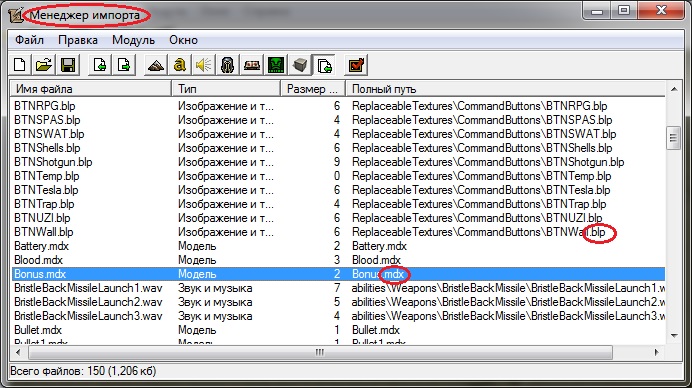Select the BTNWall.blp file name
692x388 pixels.
44,232
